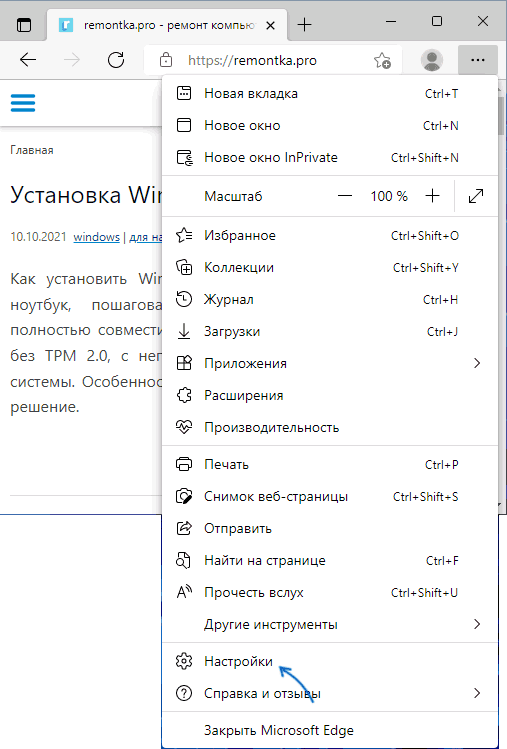507x749 pixels.
Task: Click the Favorites star icon in the menu
Action: click(x=184, y=235)
